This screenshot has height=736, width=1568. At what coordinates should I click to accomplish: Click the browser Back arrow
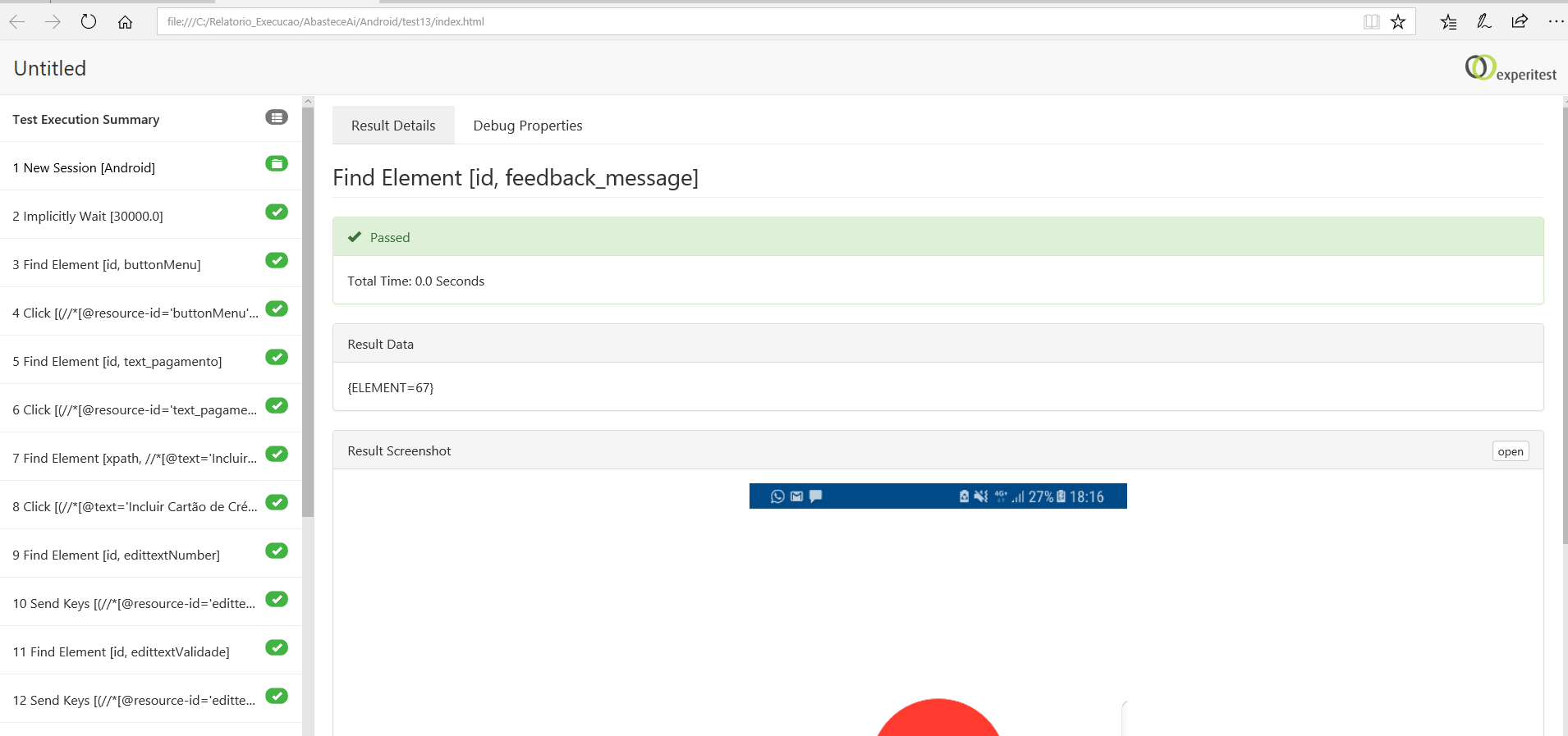coord(17,22)
